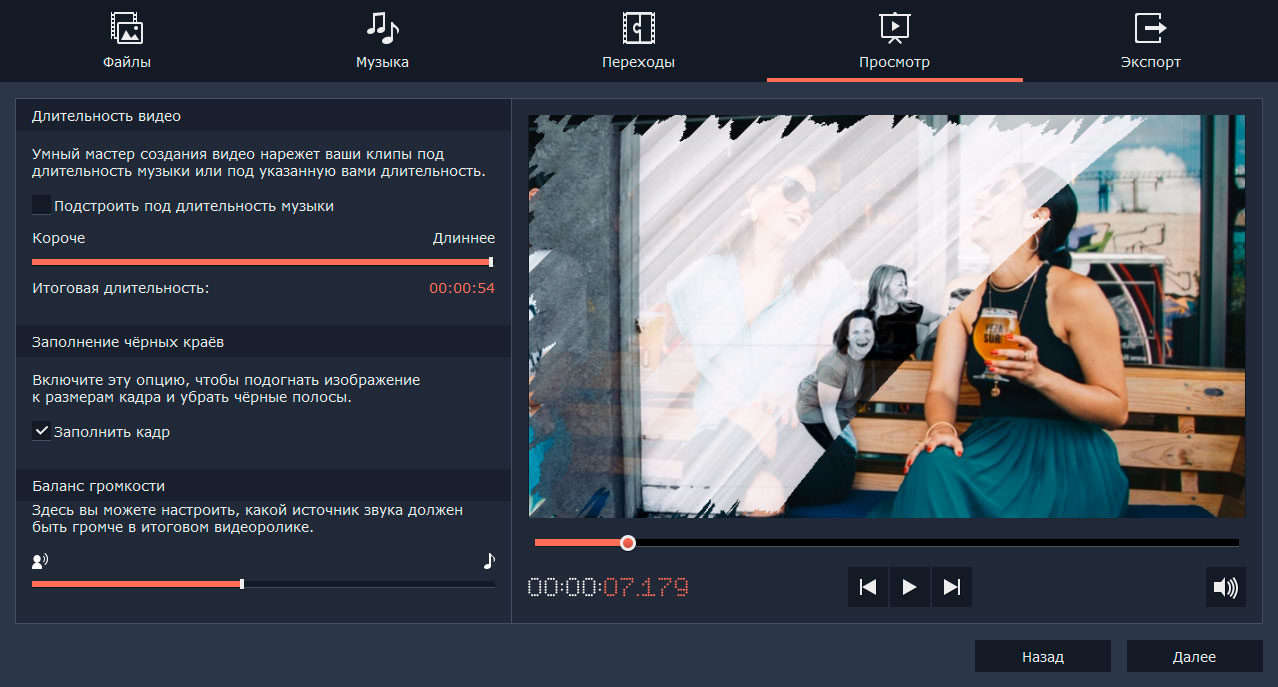The width and height of the screenshot is (1278, 687).
Task: Click the playback seek bar handle
Action: (x=628, y=543)
